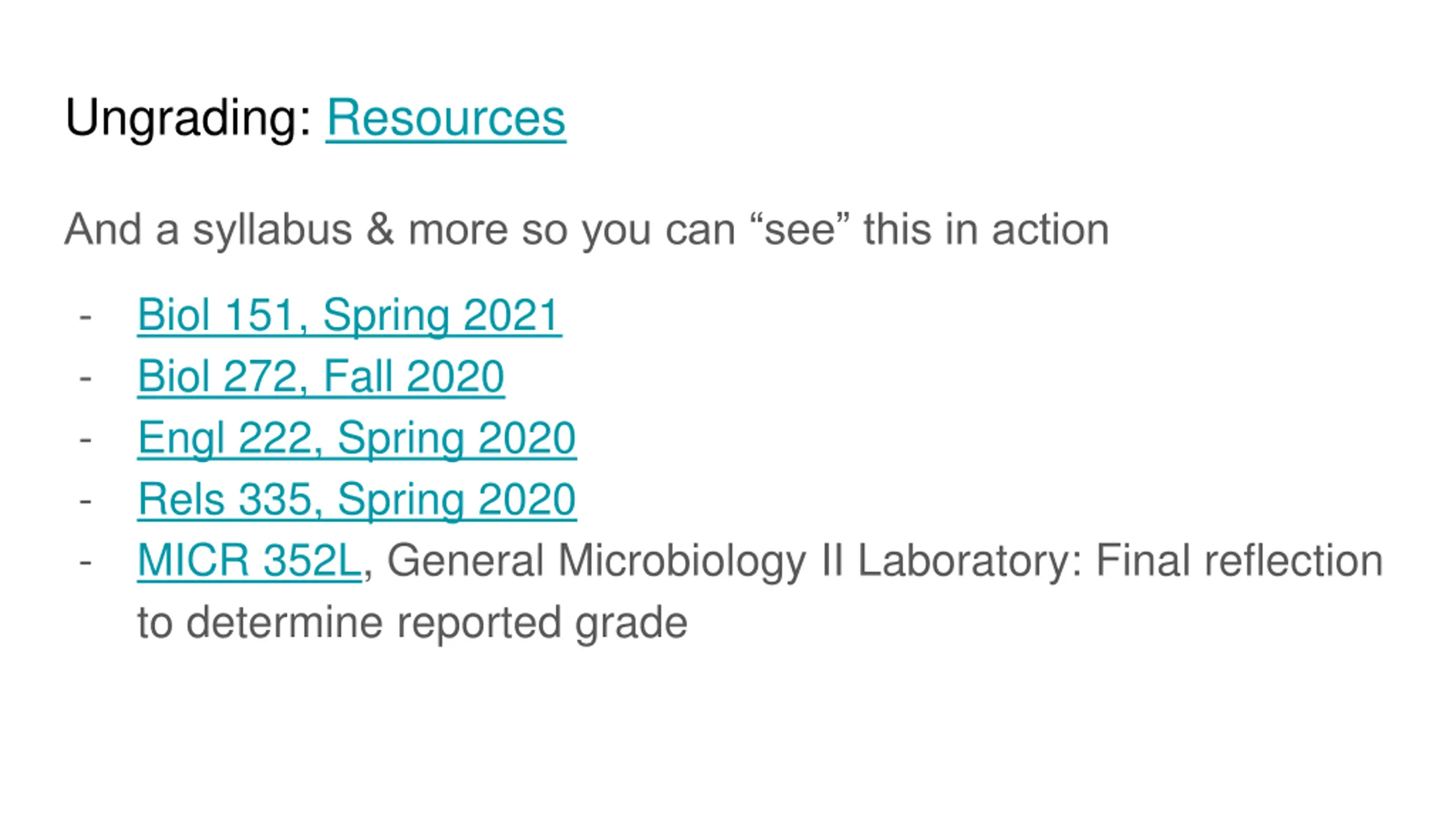Click the bullet dash before Engl 222

click(x=85, y=439)
